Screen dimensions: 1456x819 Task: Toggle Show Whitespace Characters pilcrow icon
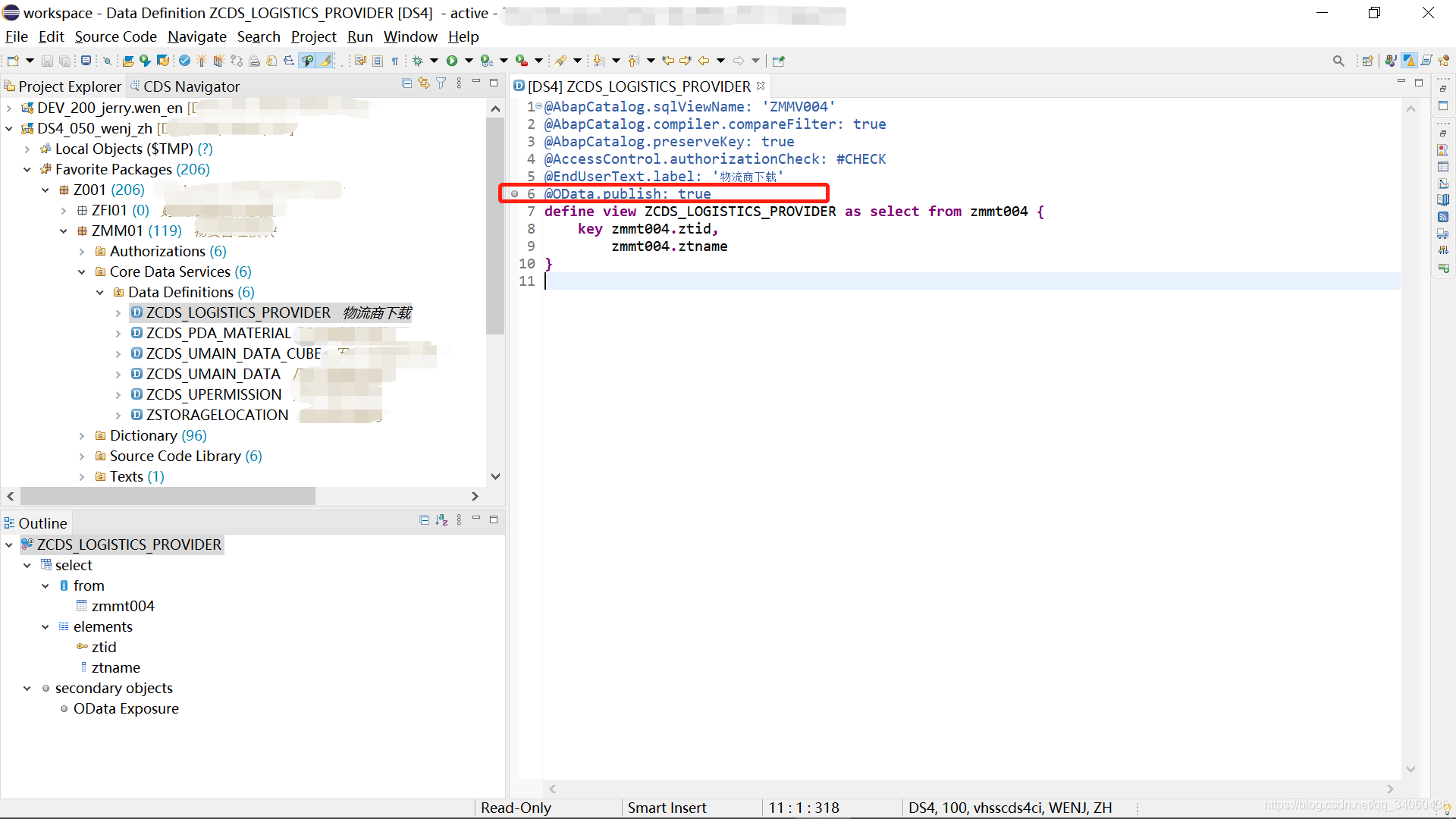coord(395,61)
